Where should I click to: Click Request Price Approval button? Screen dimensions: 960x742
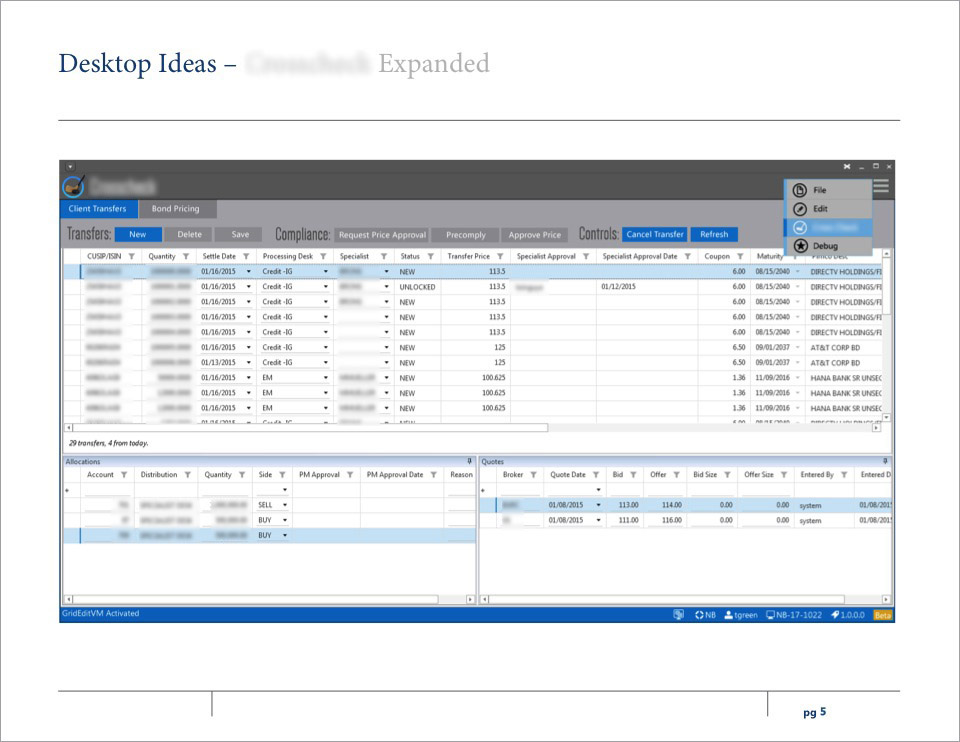coord(382,235)
